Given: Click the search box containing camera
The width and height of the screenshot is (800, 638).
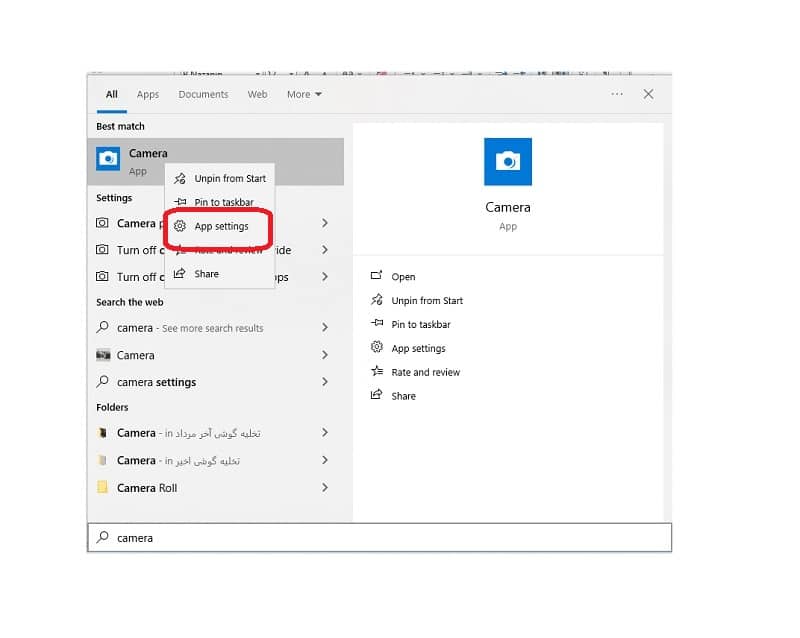Looking at the screenshot, I should click(380, 538).
